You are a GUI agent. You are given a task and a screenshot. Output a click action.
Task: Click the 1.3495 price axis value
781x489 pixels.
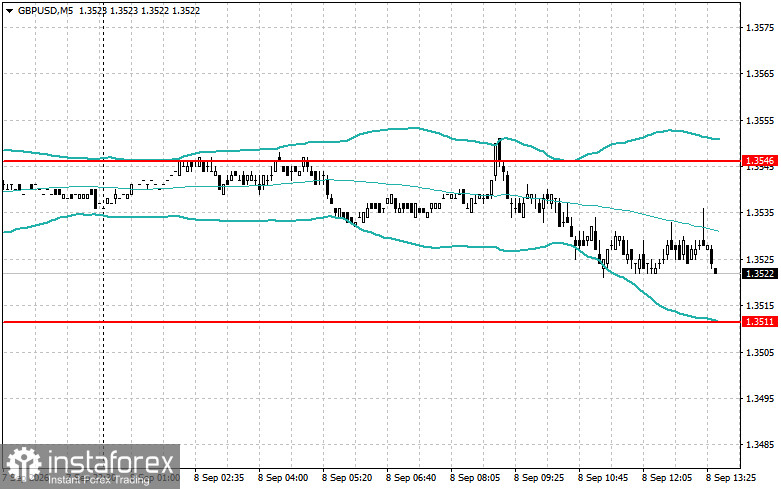(760, 398)
